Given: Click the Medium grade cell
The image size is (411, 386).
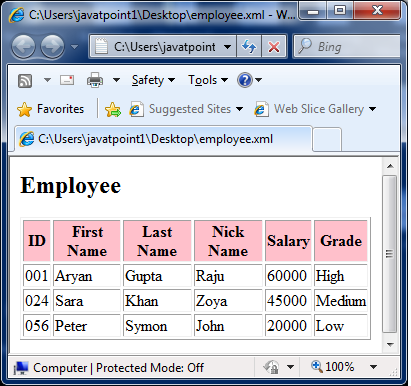Looking at the screenshot, I should pyautogui.click(x=341, y=301).
